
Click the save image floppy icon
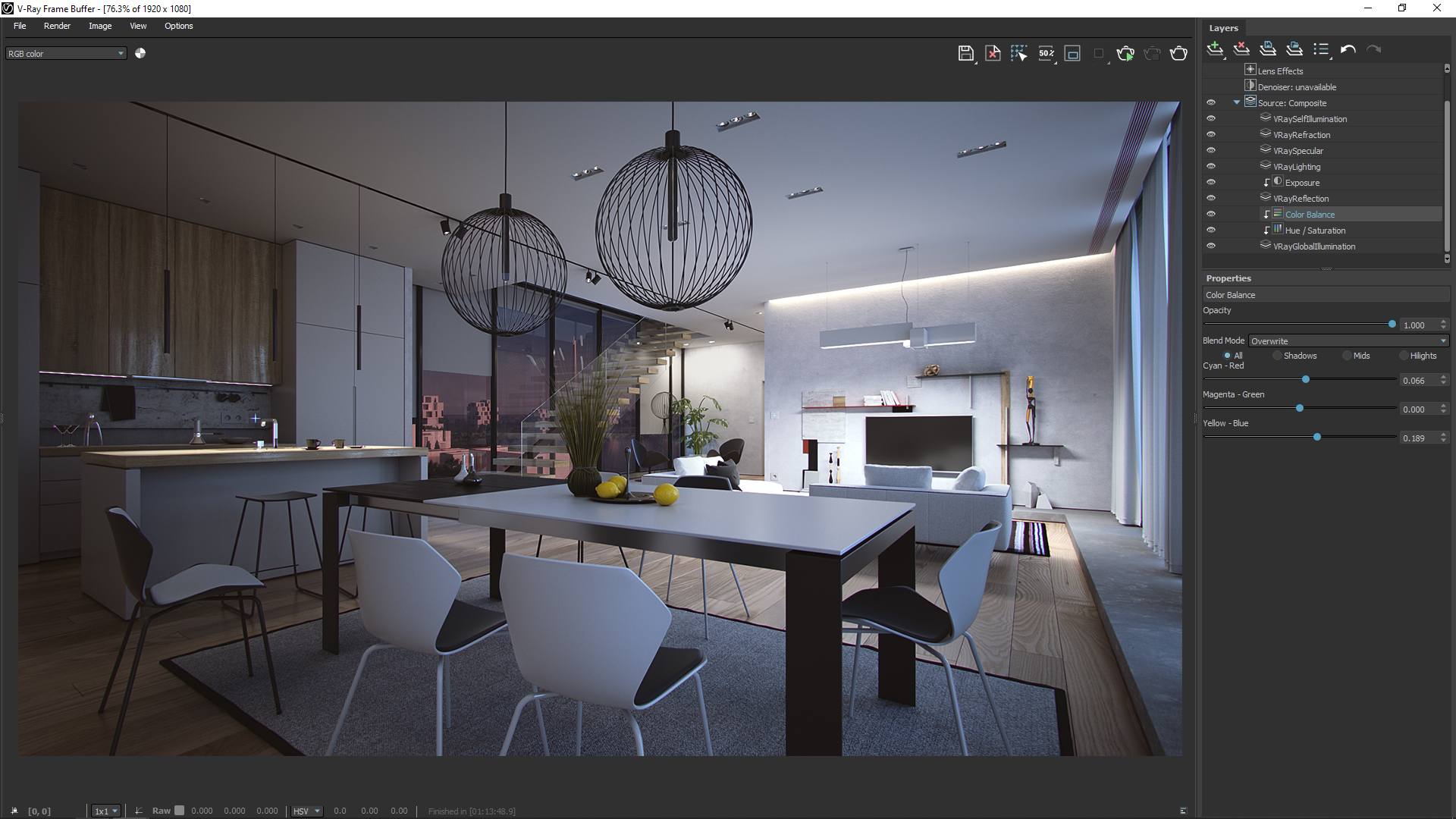965,53
